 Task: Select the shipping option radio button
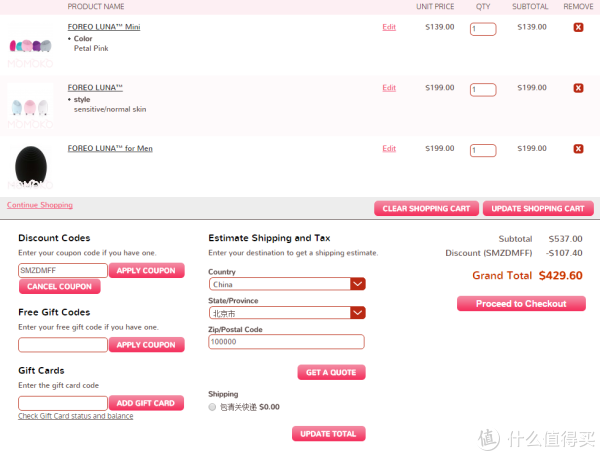[x=212, y=407]
